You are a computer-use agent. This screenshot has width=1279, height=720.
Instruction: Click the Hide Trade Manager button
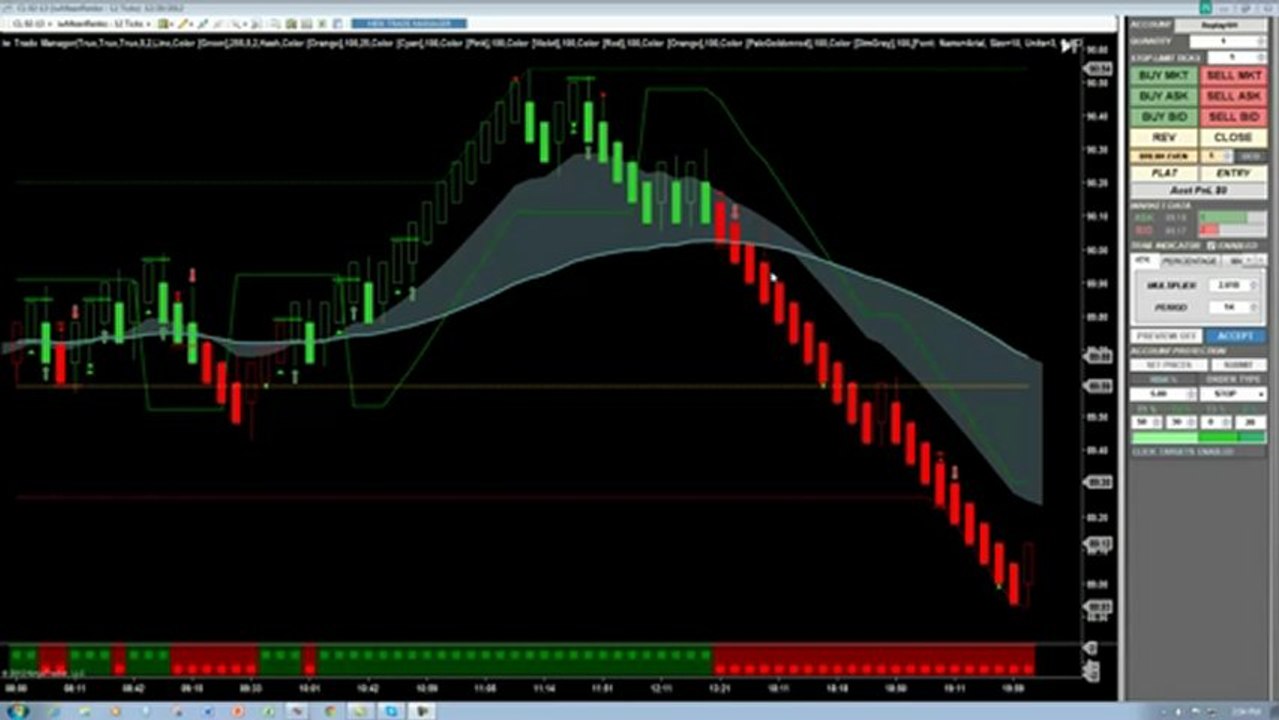(x=408, y=23)
